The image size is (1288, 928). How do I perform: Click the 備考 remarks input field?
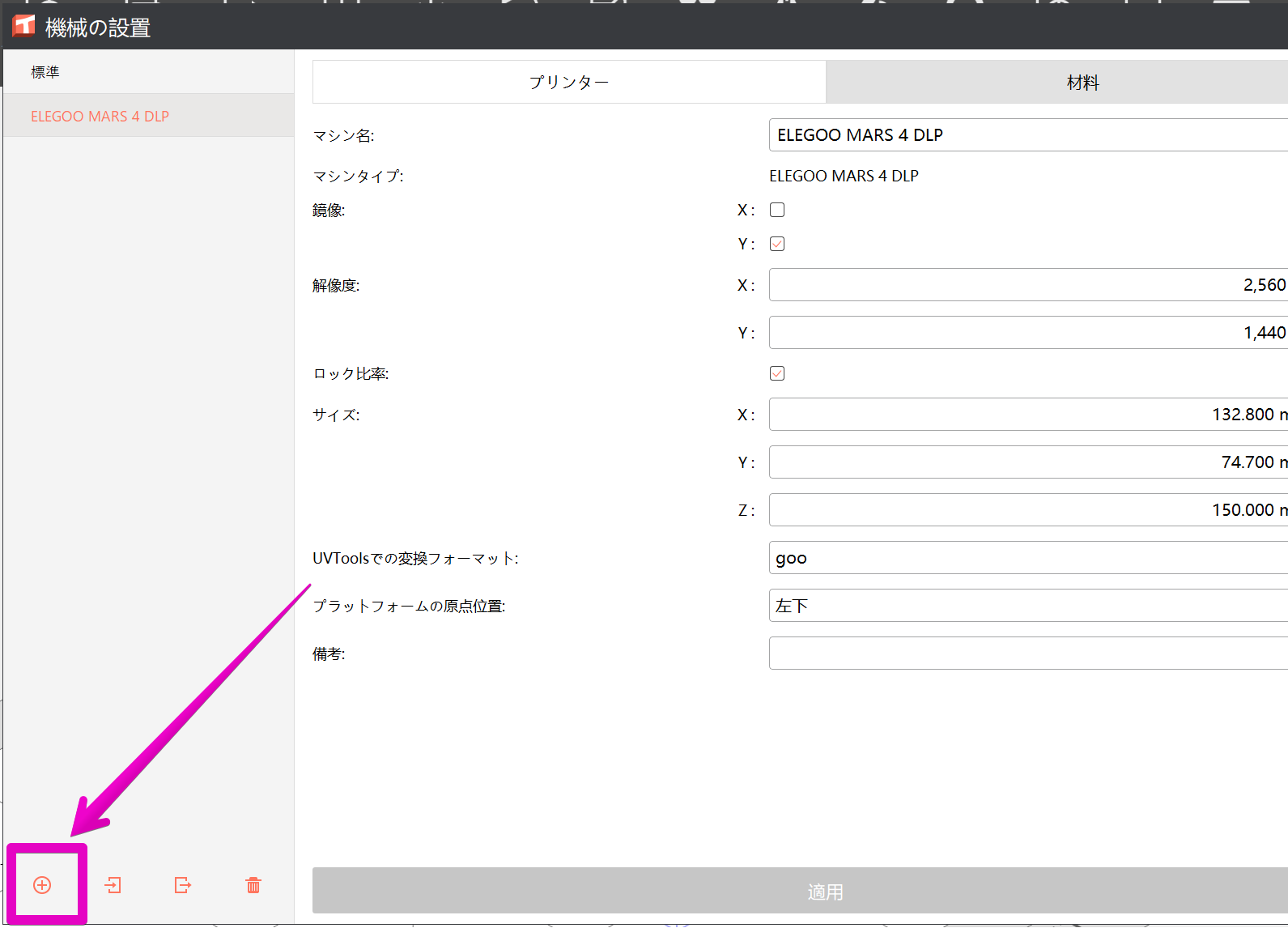[x=1028, y=653]
